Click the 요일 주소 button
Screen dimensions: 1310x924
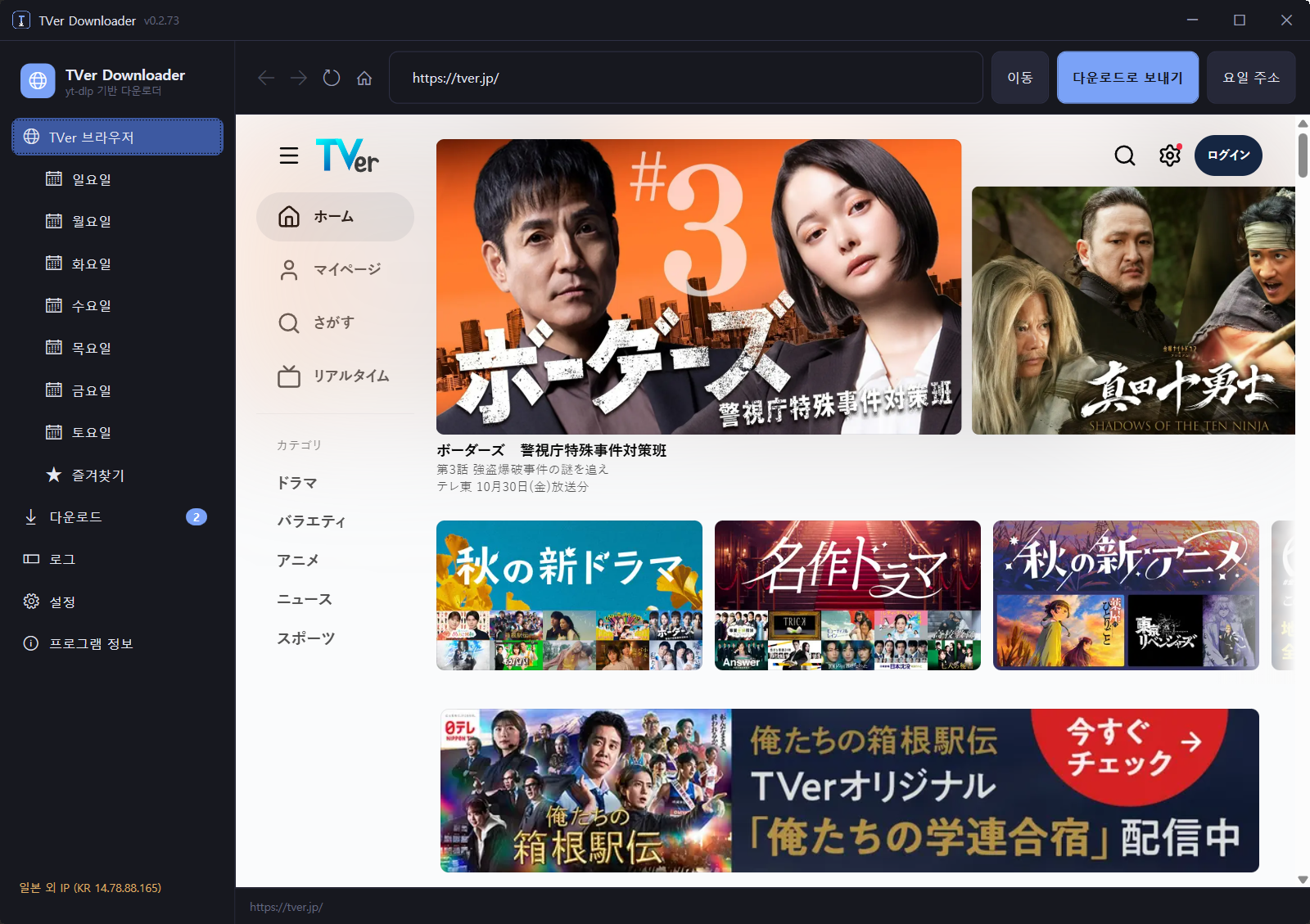click(x=1251, y=78)
